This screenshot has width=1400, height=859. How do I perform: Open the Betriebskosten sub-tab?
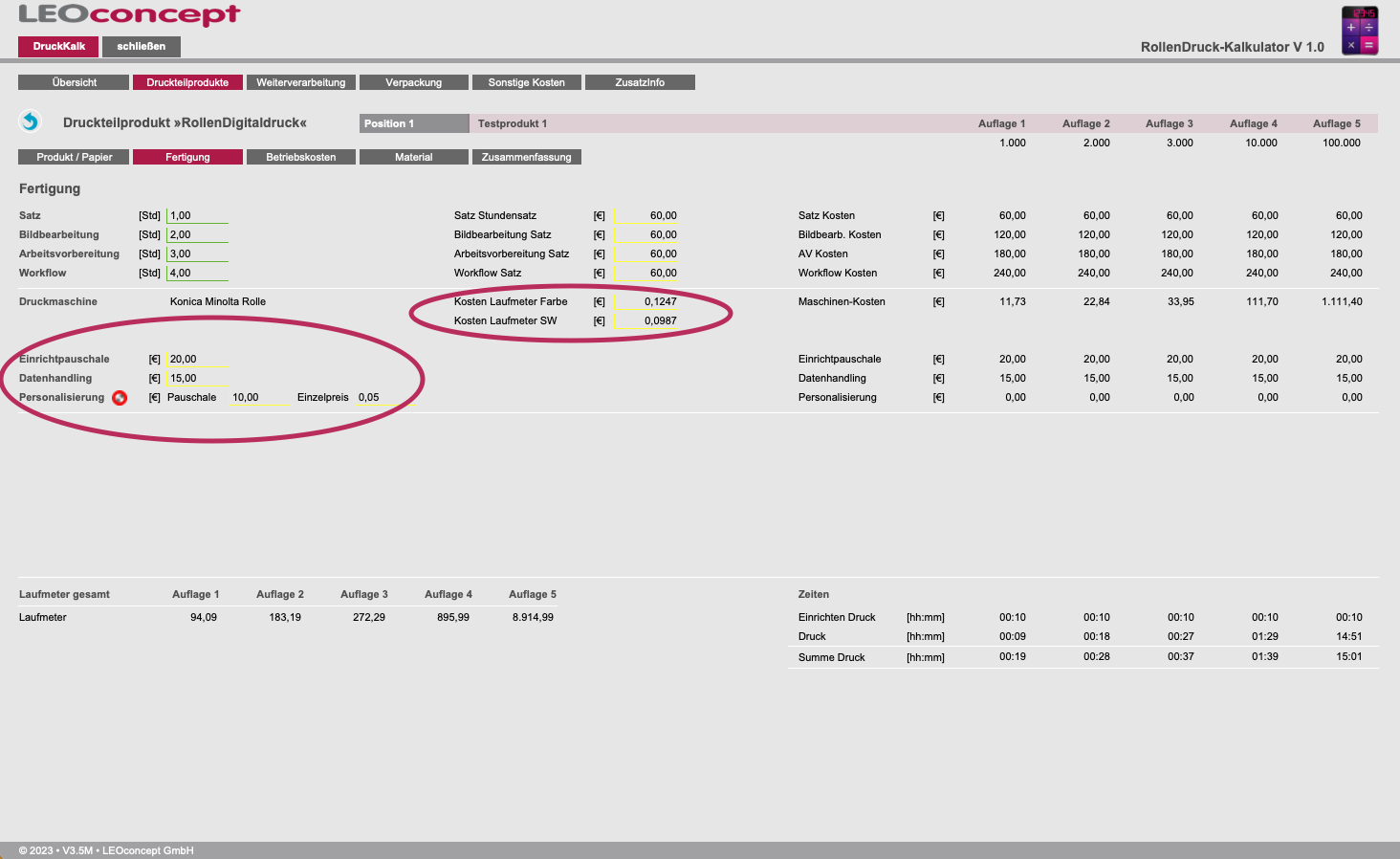300,157
